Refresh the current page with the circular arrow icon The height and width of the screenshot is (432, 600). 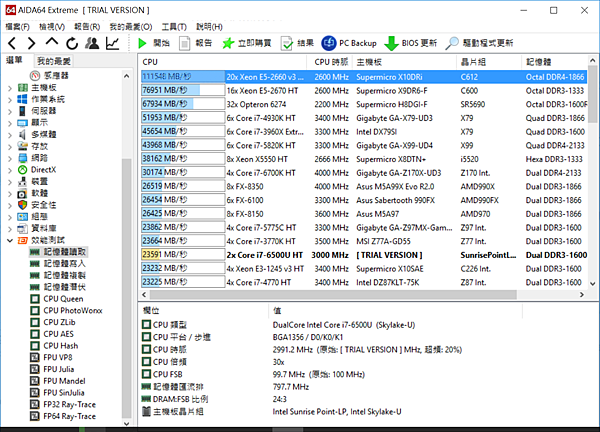coord(72,43)
